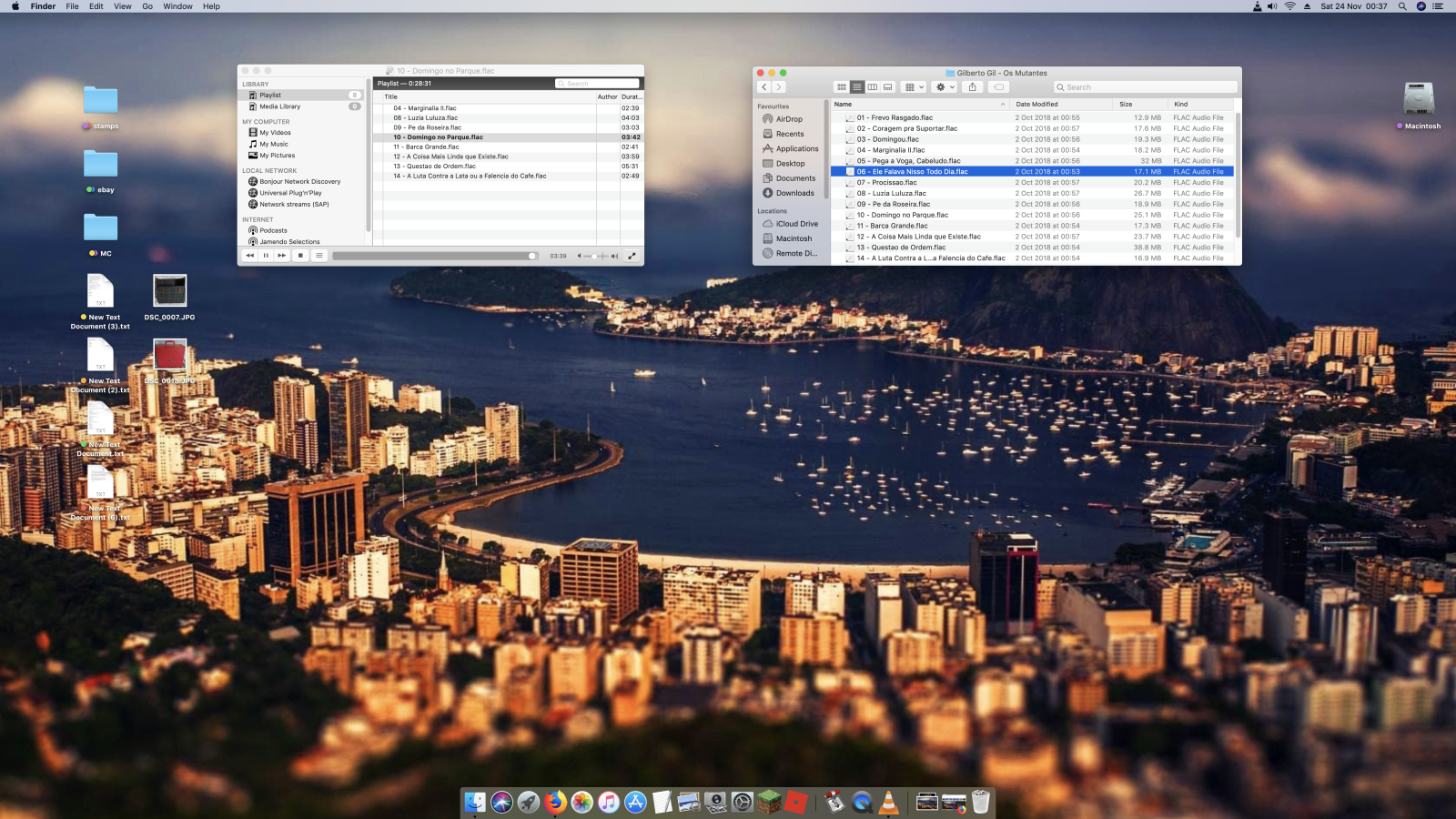Open Podcasts in VLC sidebar
Image resolution: width=1456 pixels, height=819 pixels.
point(273,230)
